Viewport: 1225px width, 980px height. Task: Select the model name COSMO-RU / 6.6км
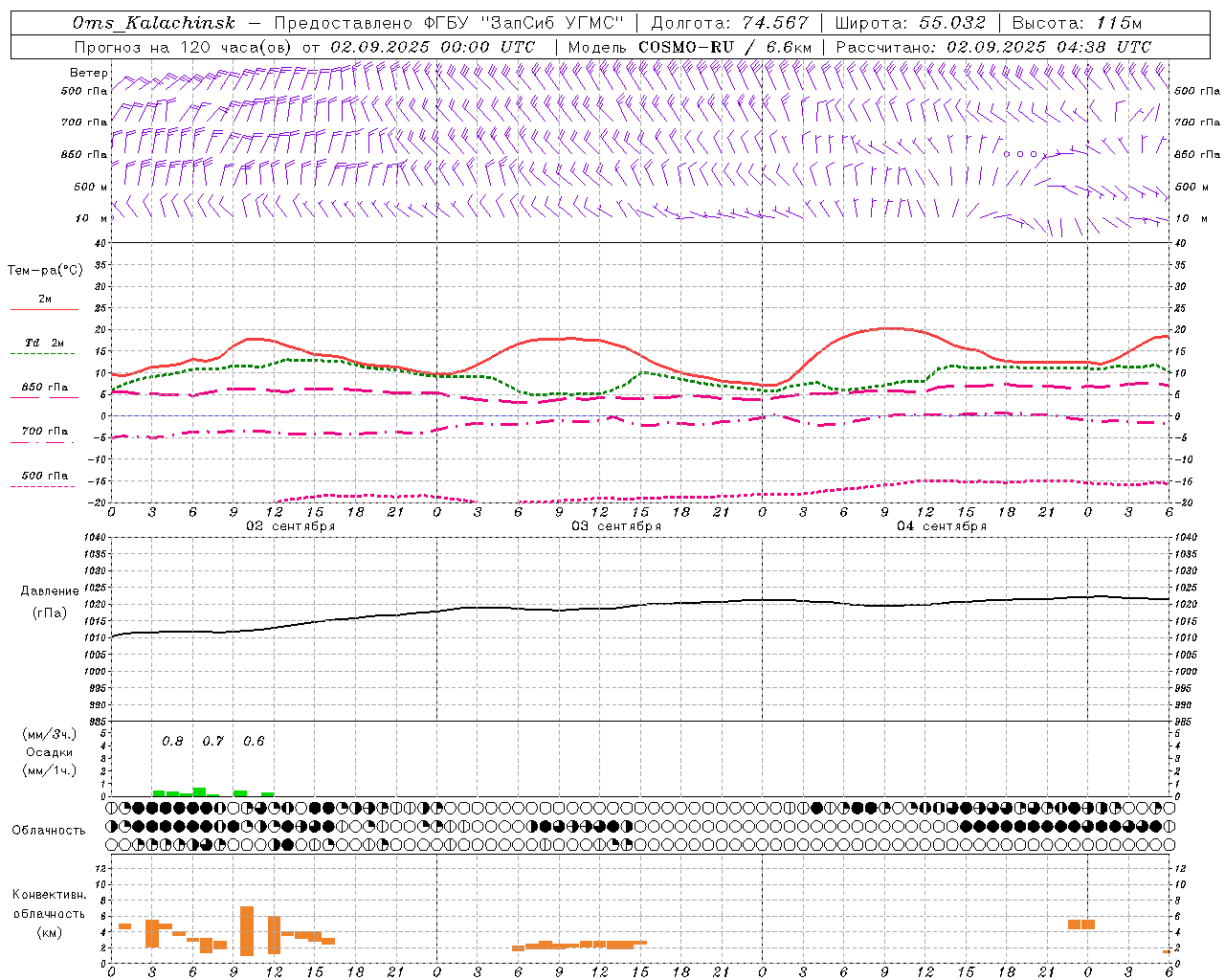pyautogui.click(x=724, y=47)
